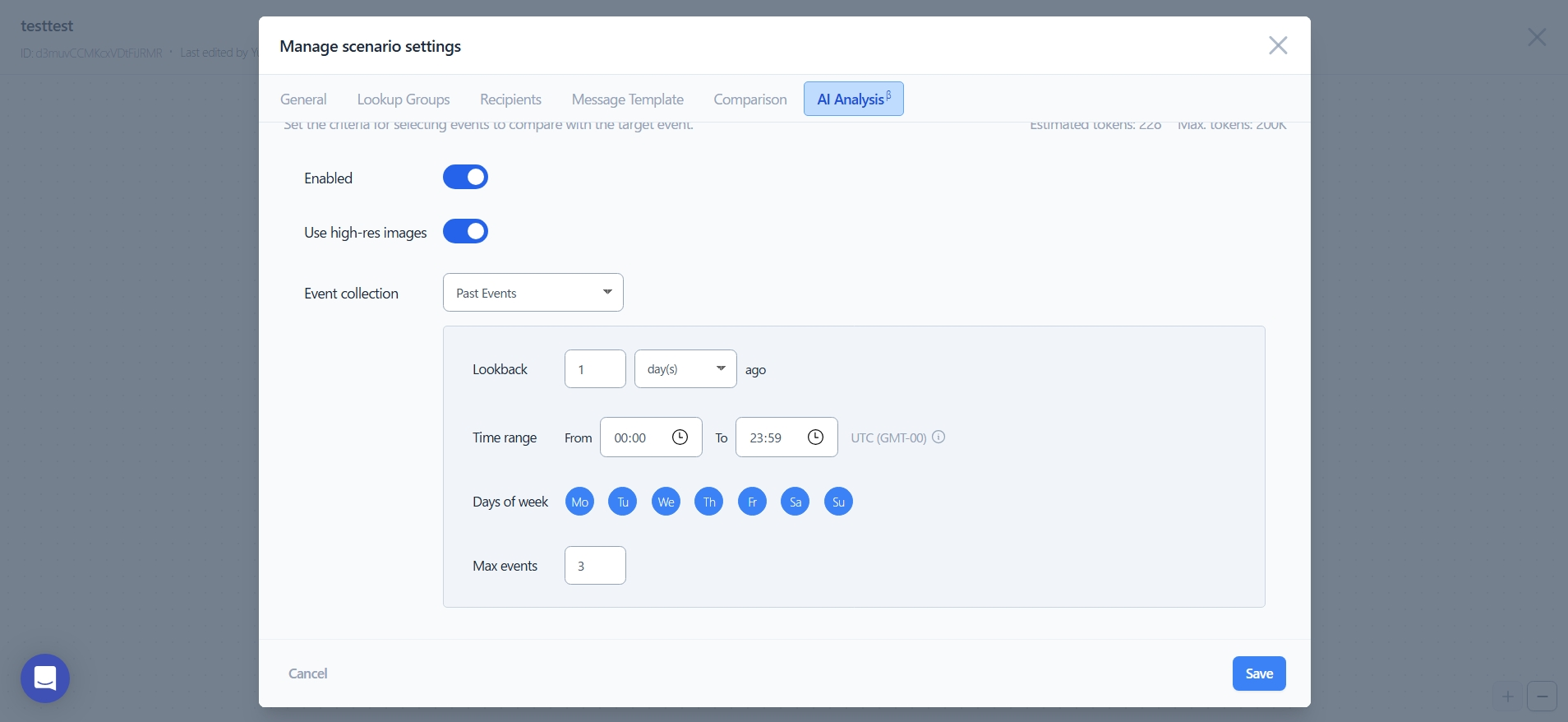Open the Message Template tab
Screen dimensions: 1568x722
tap(627, 100)
